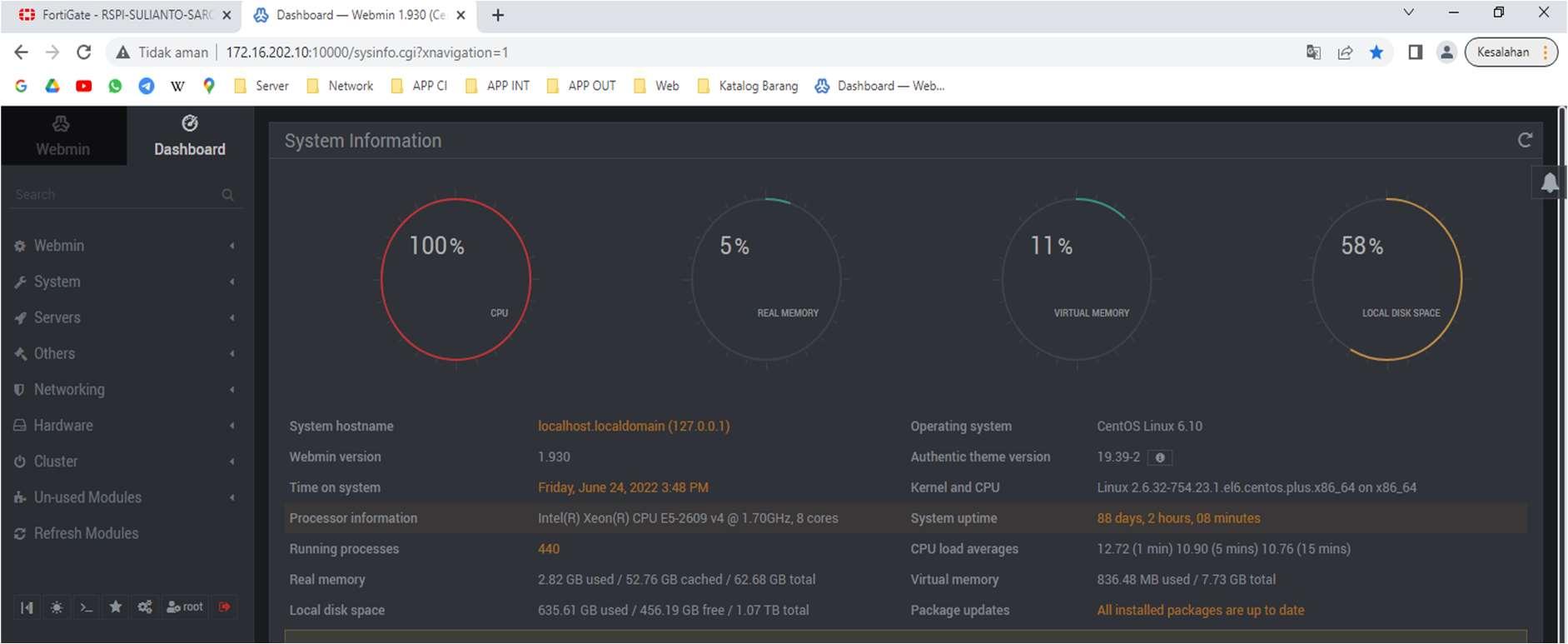Viewport: 1568px width, 644px height.
Task: Open the localhost.localdomain hostname link
Action: point(634,427)
